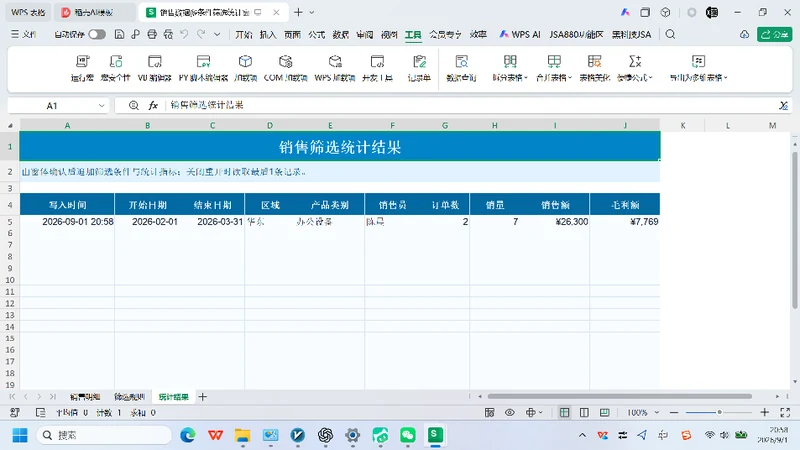Viewport: 800px width, 450px height.
Task: Open the data query tool
Action: coord(461,68)
